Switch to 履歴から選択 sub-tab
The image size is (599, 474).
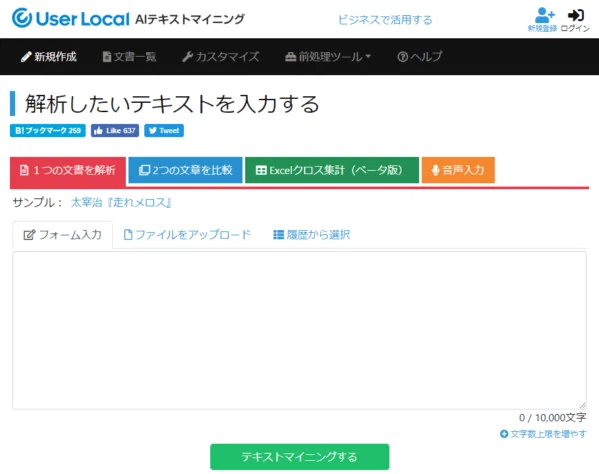(x=311, y=235)
